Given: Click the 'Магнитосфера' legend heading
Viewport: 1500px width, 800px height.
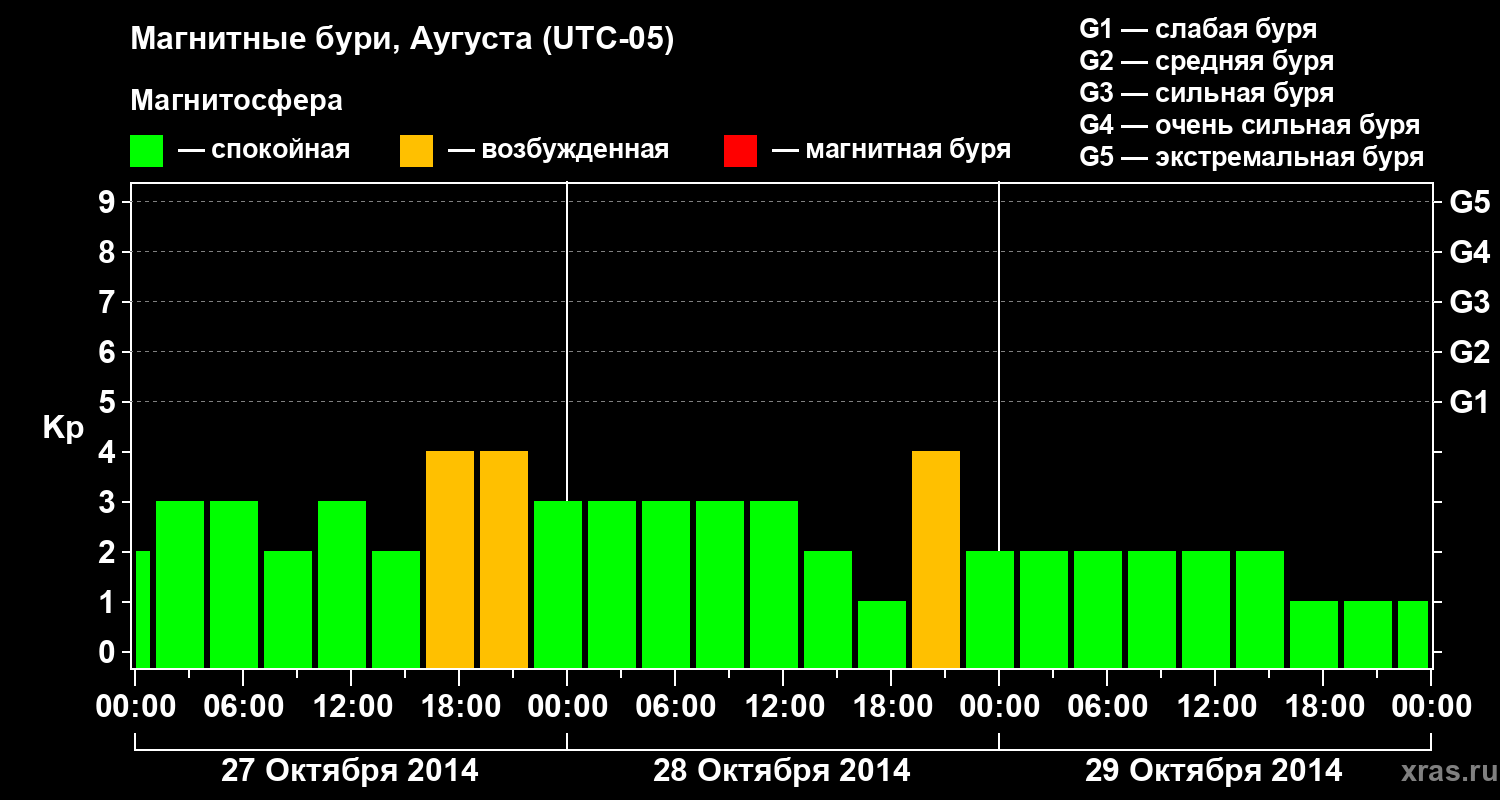Looking at the screenshot, I should [237, 101].
